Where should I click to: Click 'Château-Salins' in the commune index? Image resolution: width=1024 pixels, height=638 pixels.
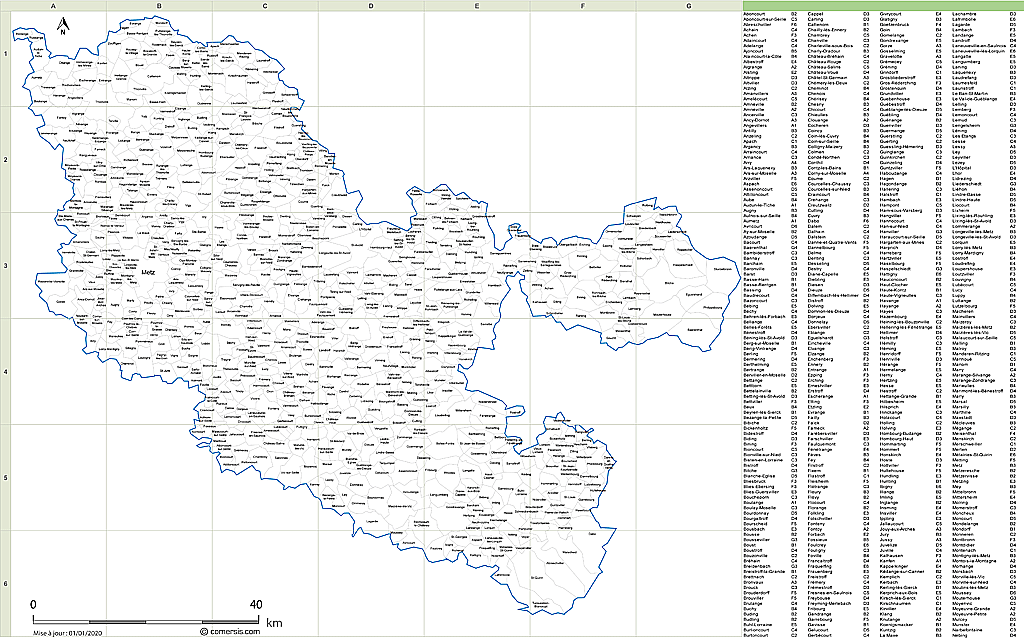click(824, 67)
